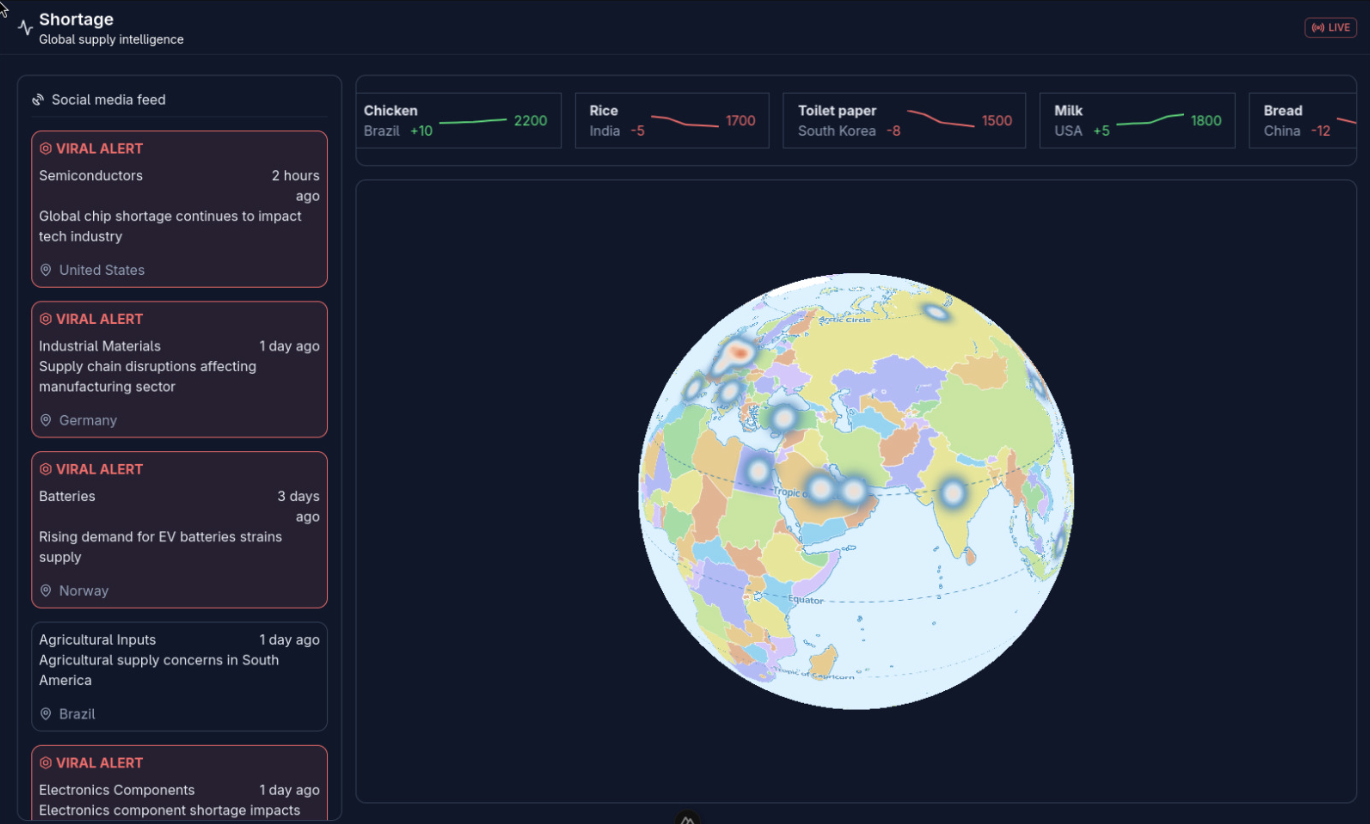Click the red hotspot over northern Europe

(739, 352)
